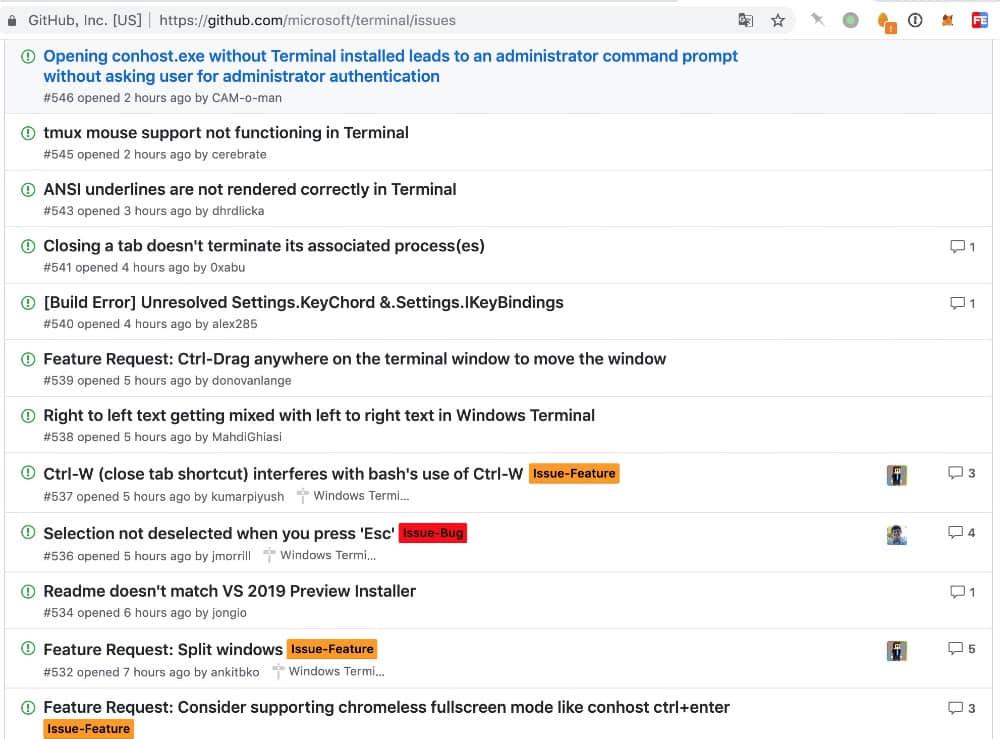Image resolution: width=1000 pixels, height=739 pixels.
Task: Click the red Issue-Bug label
Action: [x=433, y=533]
